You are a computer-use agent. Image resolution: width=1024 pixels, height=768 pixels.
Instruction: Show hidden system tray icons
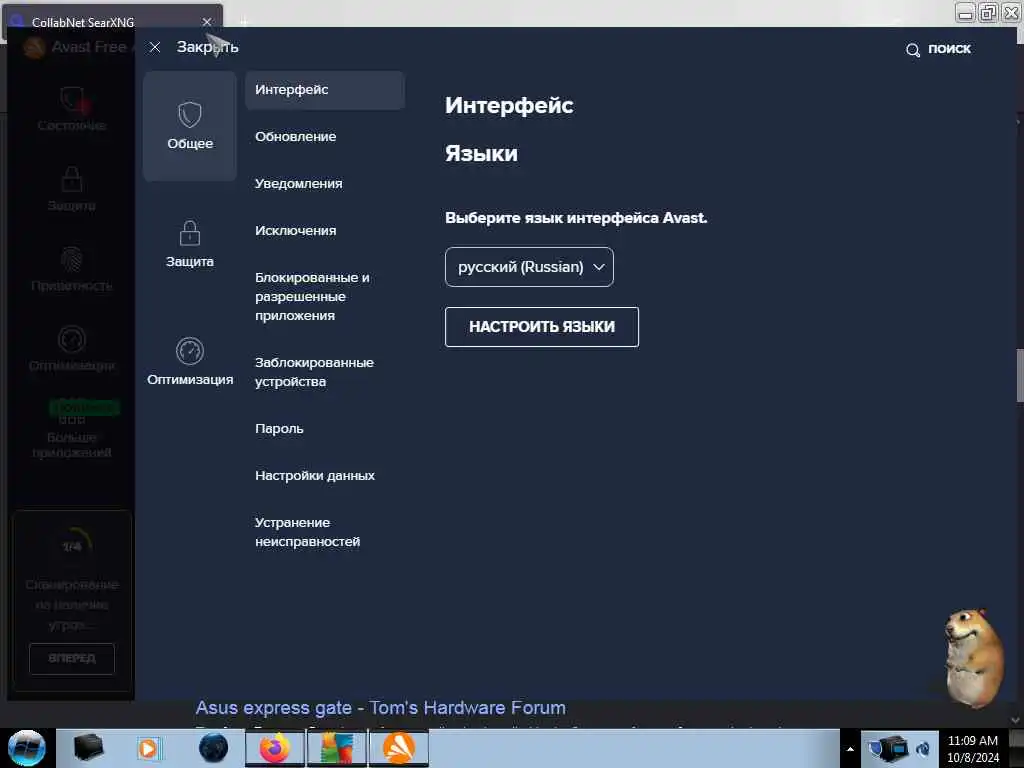tap(850, 749)
